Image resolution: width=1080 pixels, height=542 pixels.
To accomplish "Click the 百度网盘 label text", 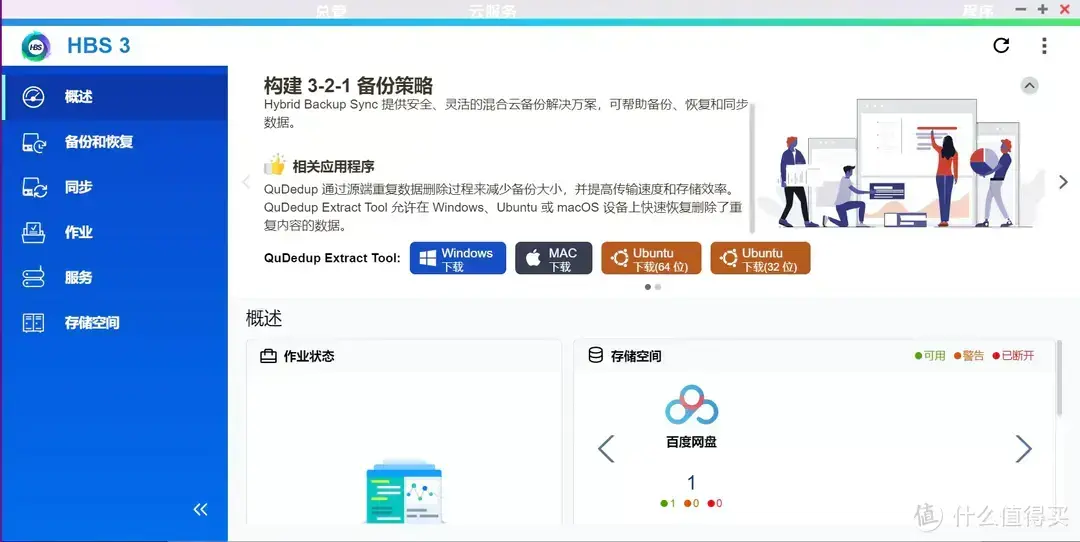I will tap(692, 442).
